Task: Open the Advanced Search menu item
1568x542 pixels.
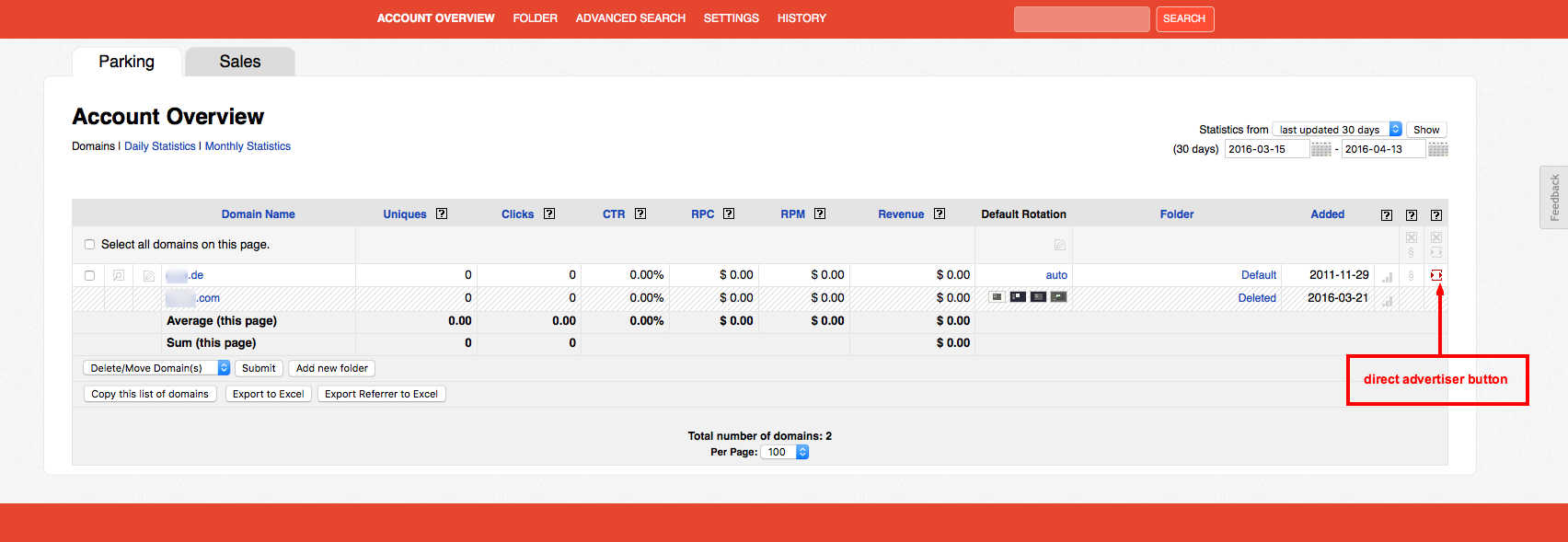Action: tap(630, 18)
